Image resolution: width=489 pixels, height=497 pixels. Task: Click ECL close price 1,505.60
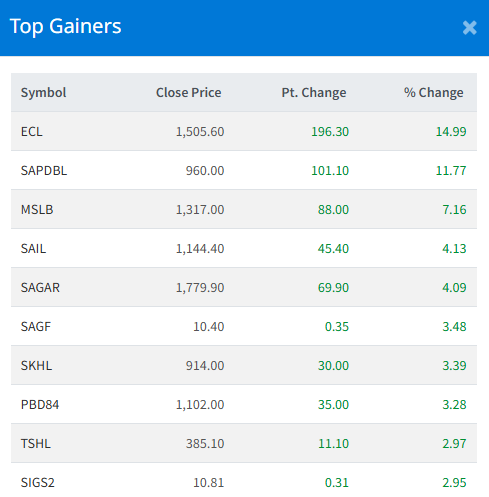(200, 132)
